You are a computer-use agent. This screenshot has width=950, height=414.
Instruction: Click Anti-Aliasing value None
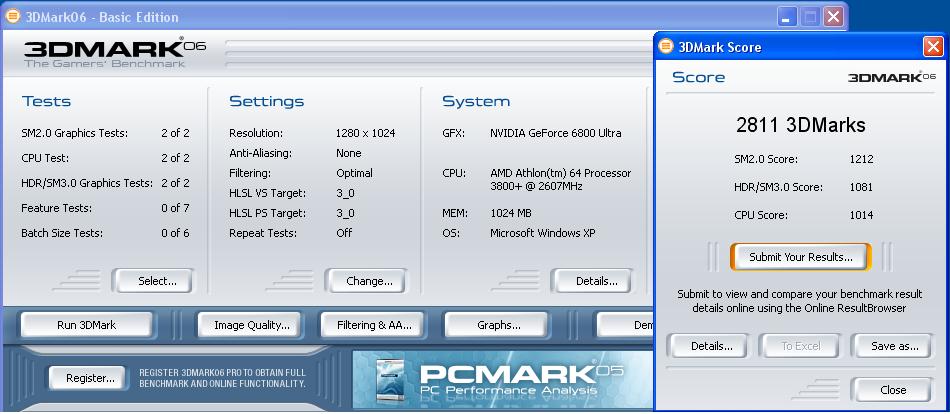[348, 153]
